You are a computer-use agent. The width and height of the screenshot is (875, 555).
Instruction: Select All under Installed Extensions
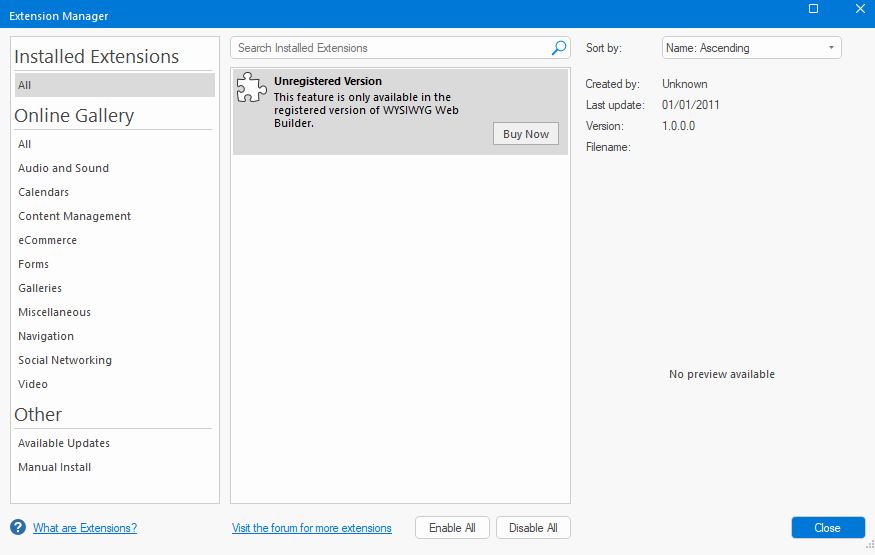point(114,85)
